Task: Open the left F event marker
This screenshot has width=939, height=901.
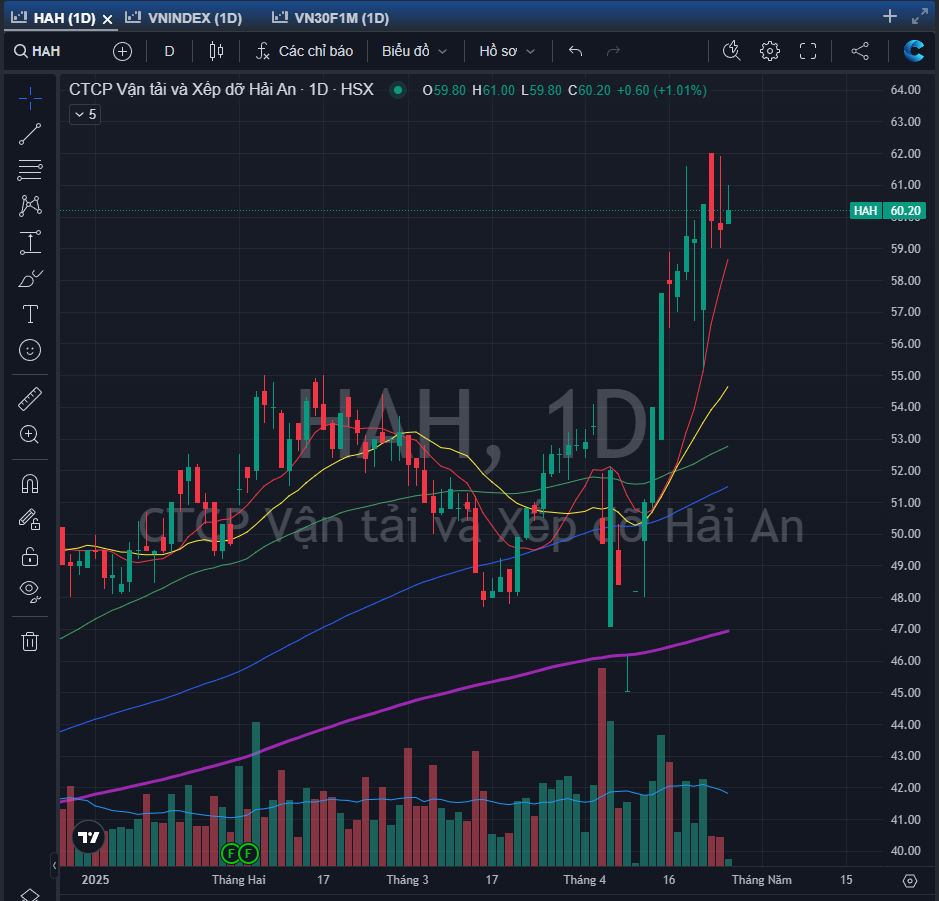Action: [231, 853]
